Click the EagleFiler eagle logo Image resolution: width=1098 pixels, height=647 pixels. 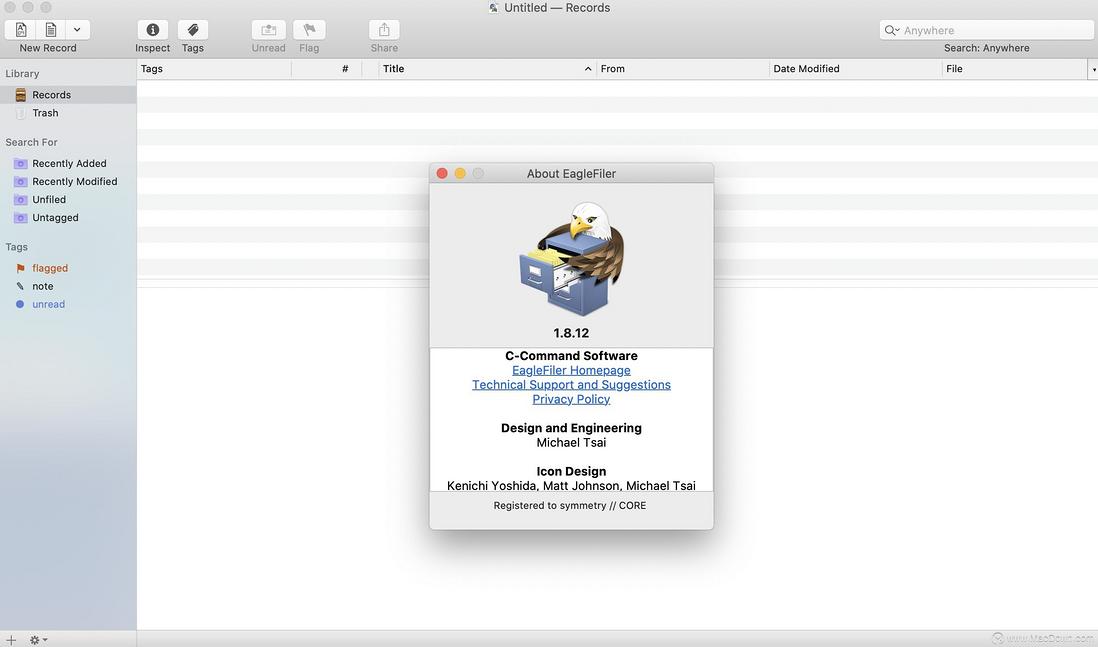[571, 259]
